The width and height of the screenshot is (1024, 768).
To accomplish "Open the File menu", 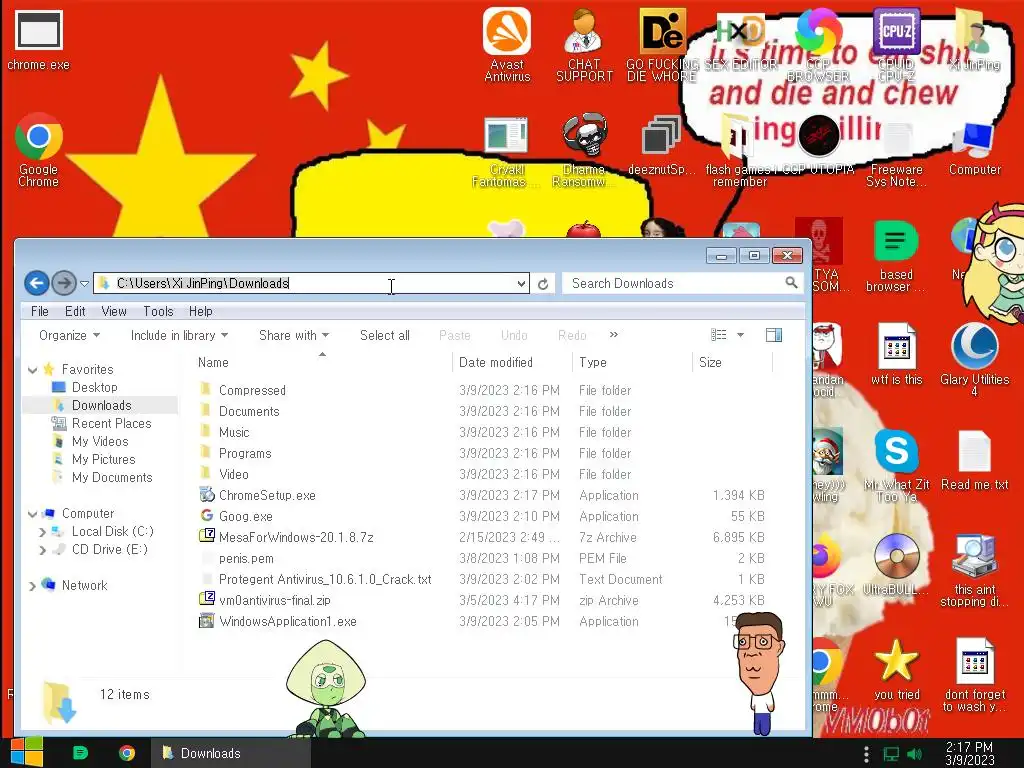I will click(39, 311).
